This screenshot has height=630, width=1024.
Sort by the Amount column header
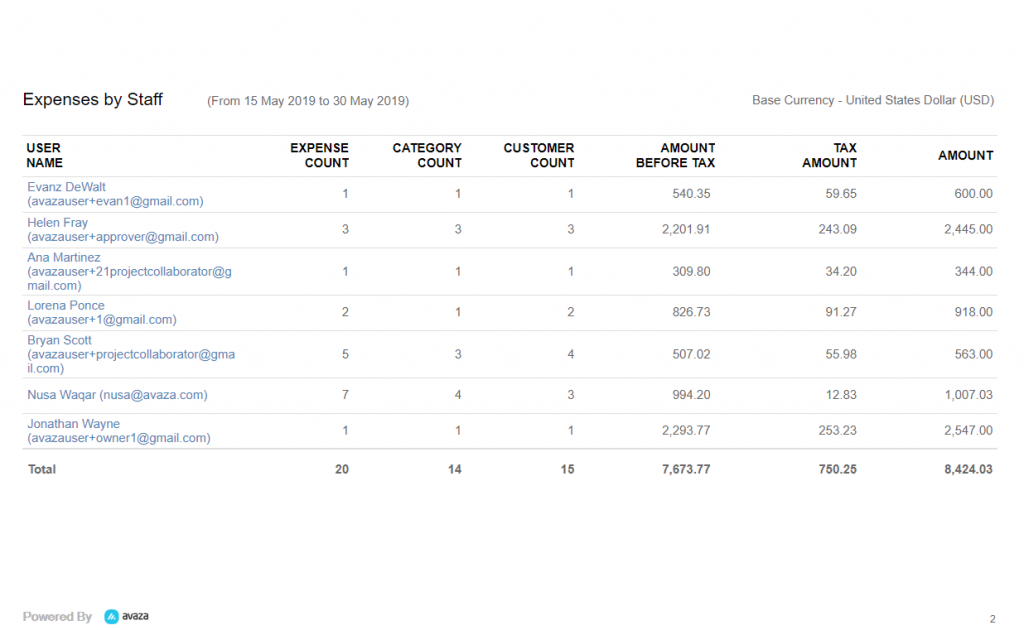click(x=966, y=155)
